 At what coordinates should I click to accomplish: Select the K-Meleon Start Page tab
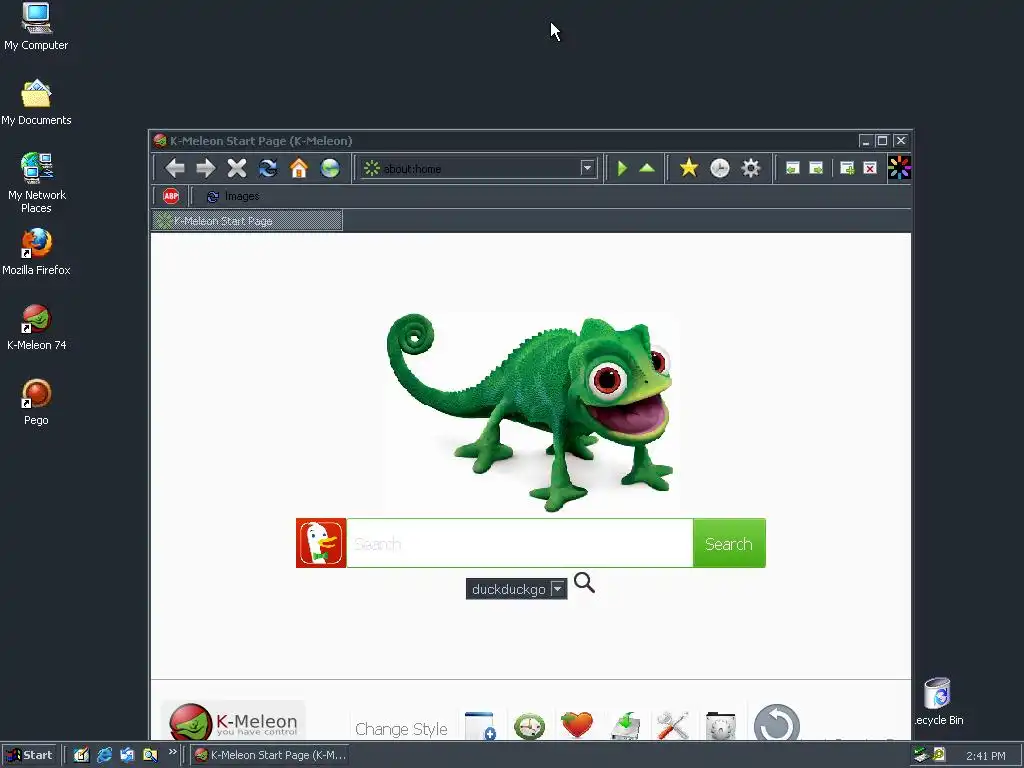pyautogui.click(x=247, y=221)
